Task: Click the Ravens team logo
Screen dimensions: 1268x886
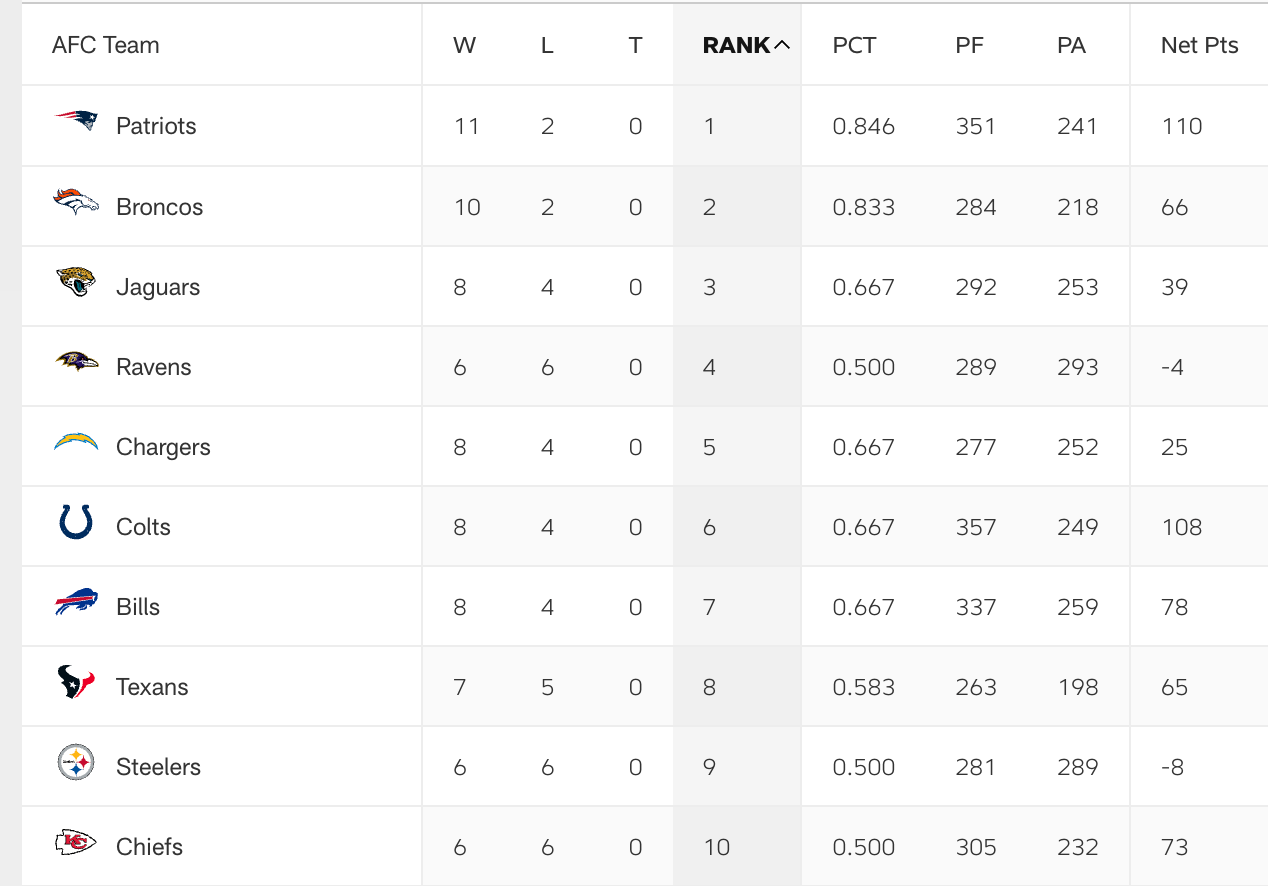Action: (76, 362)
